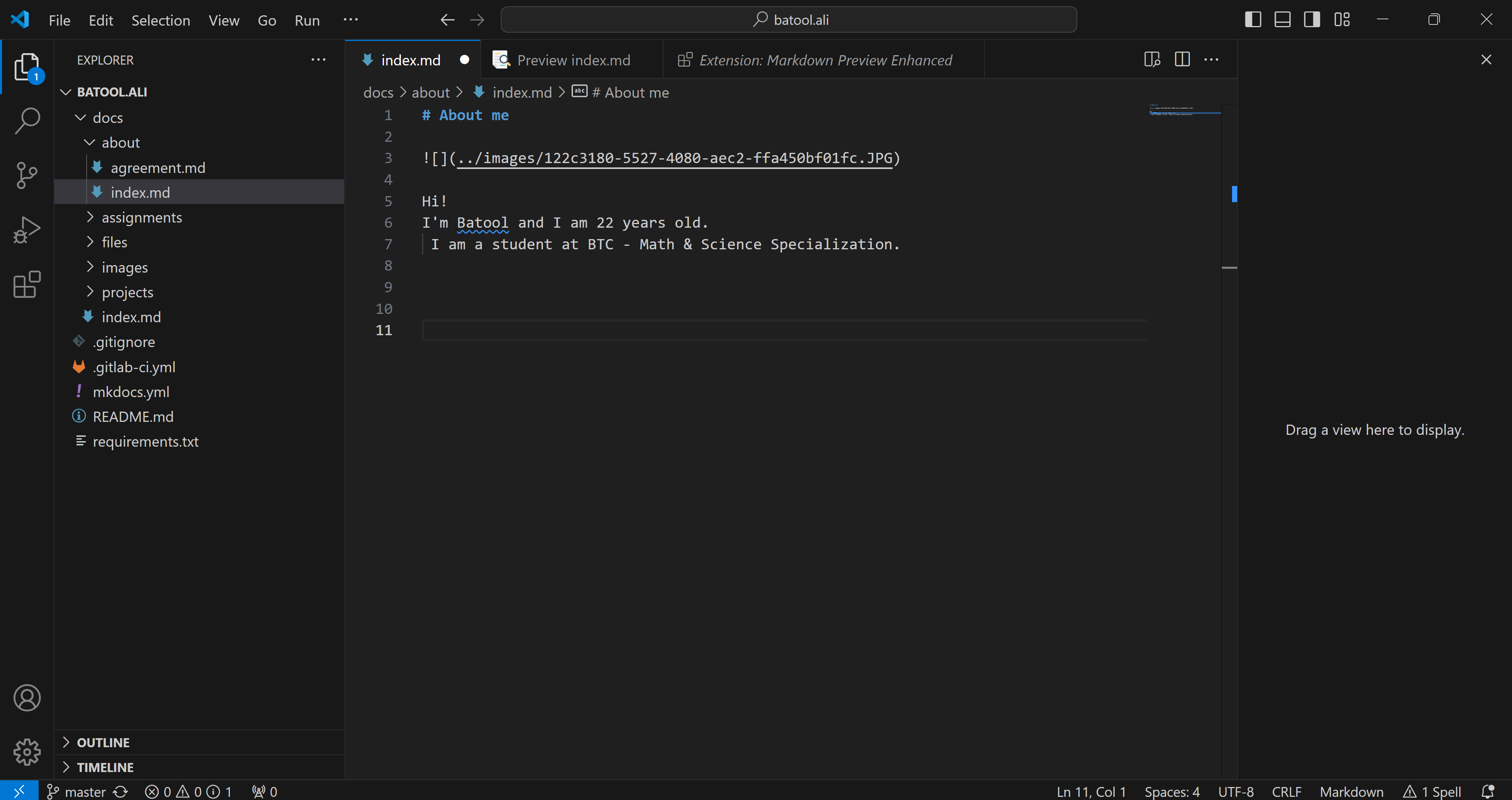This screenshot has width=1512, height=800.
Task: Open the preview to the side icon
Action: pos(1152,60)
